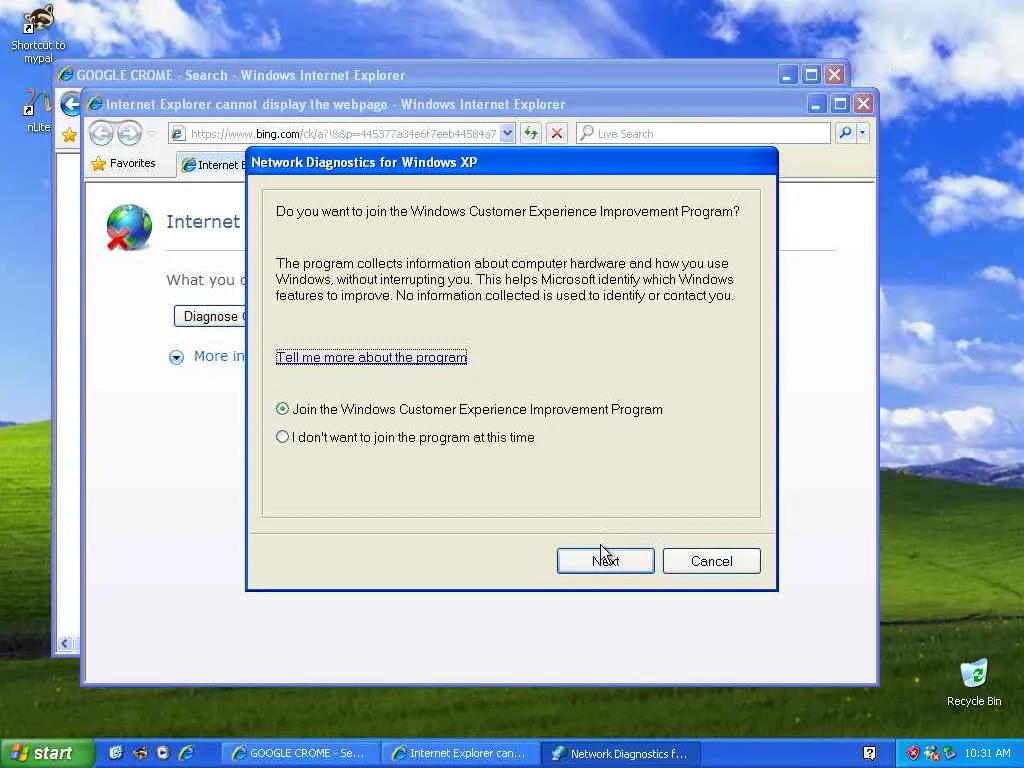
Task: Run search with the magnifier button
Action: [x=845, y=133]
